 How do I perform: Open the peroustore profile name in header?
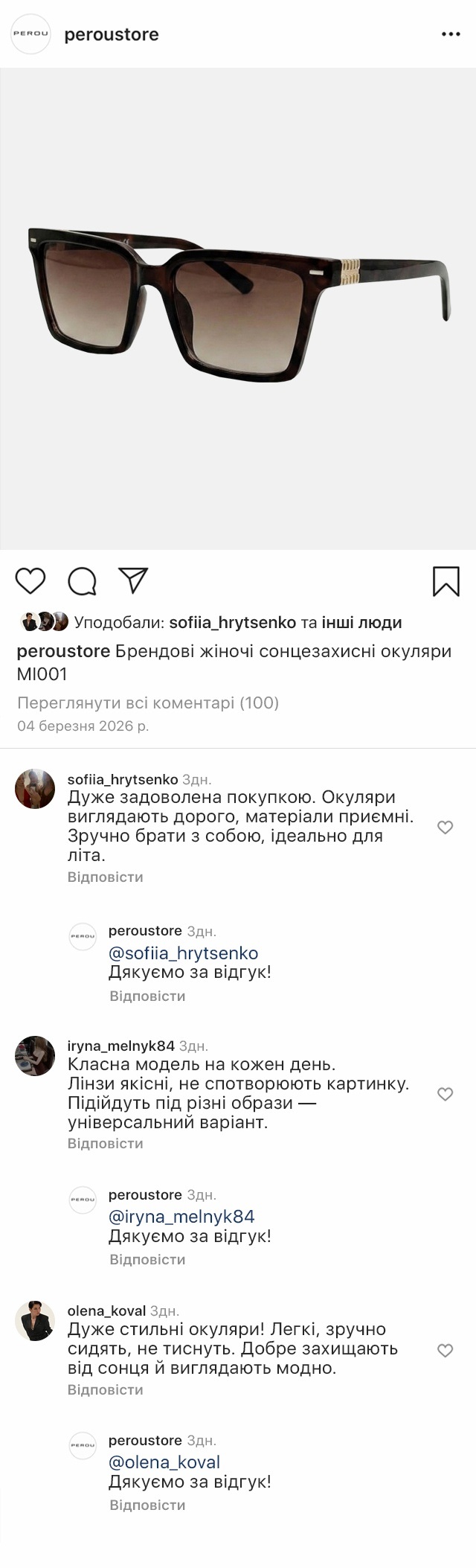point(112,34)
